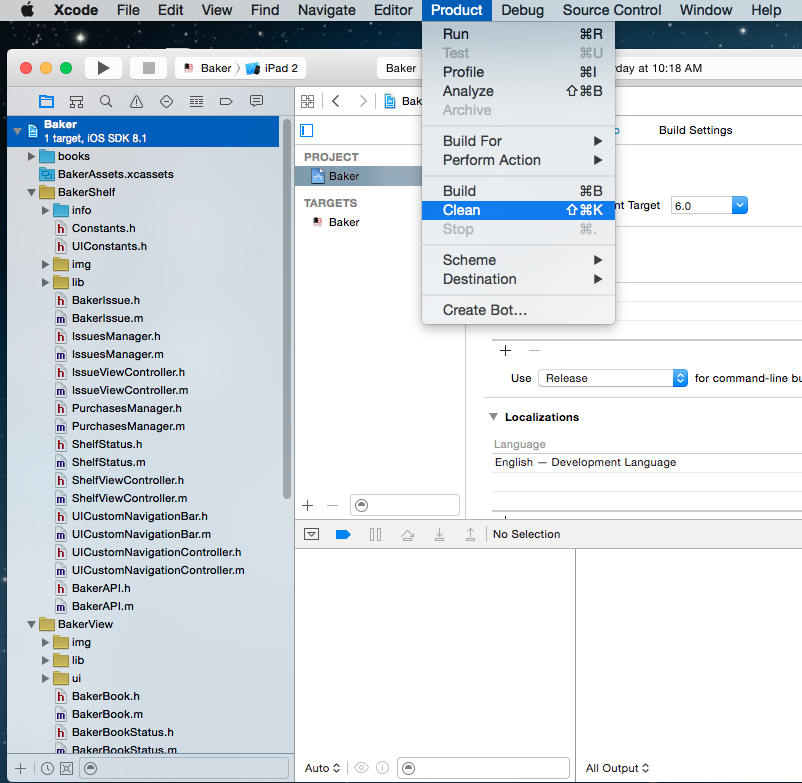
Task: Show the Project navigator folder icon
Action: 47,101
